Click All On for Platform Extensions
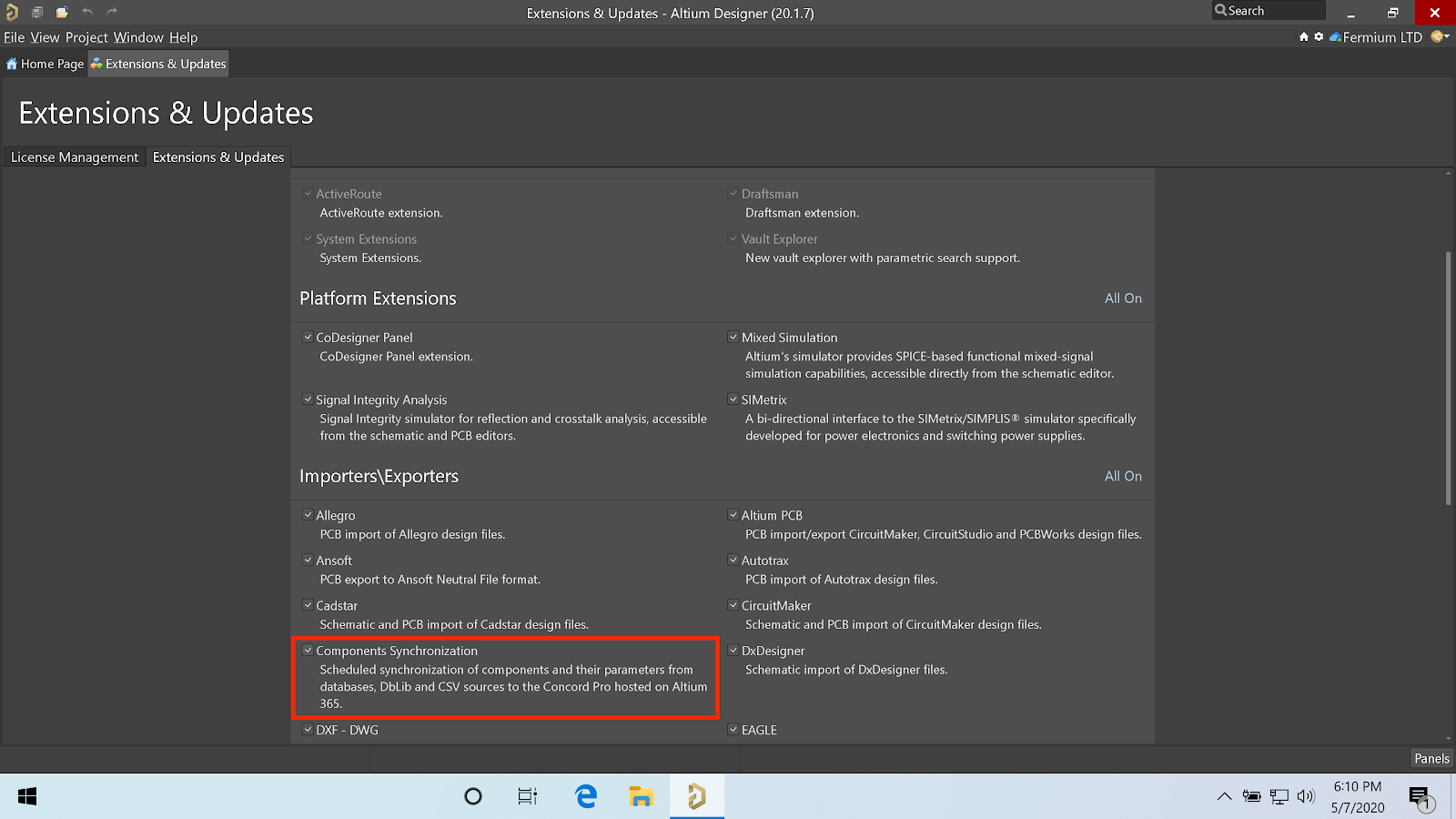 coord(1123,298)
